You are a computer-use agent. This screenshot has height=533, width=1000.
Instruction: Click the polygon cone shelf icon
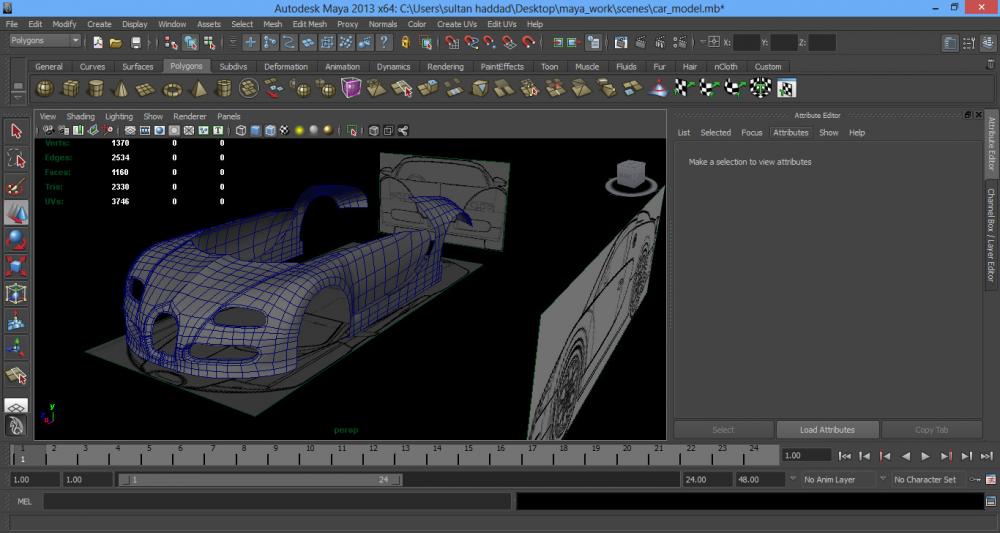click(121, 89)
